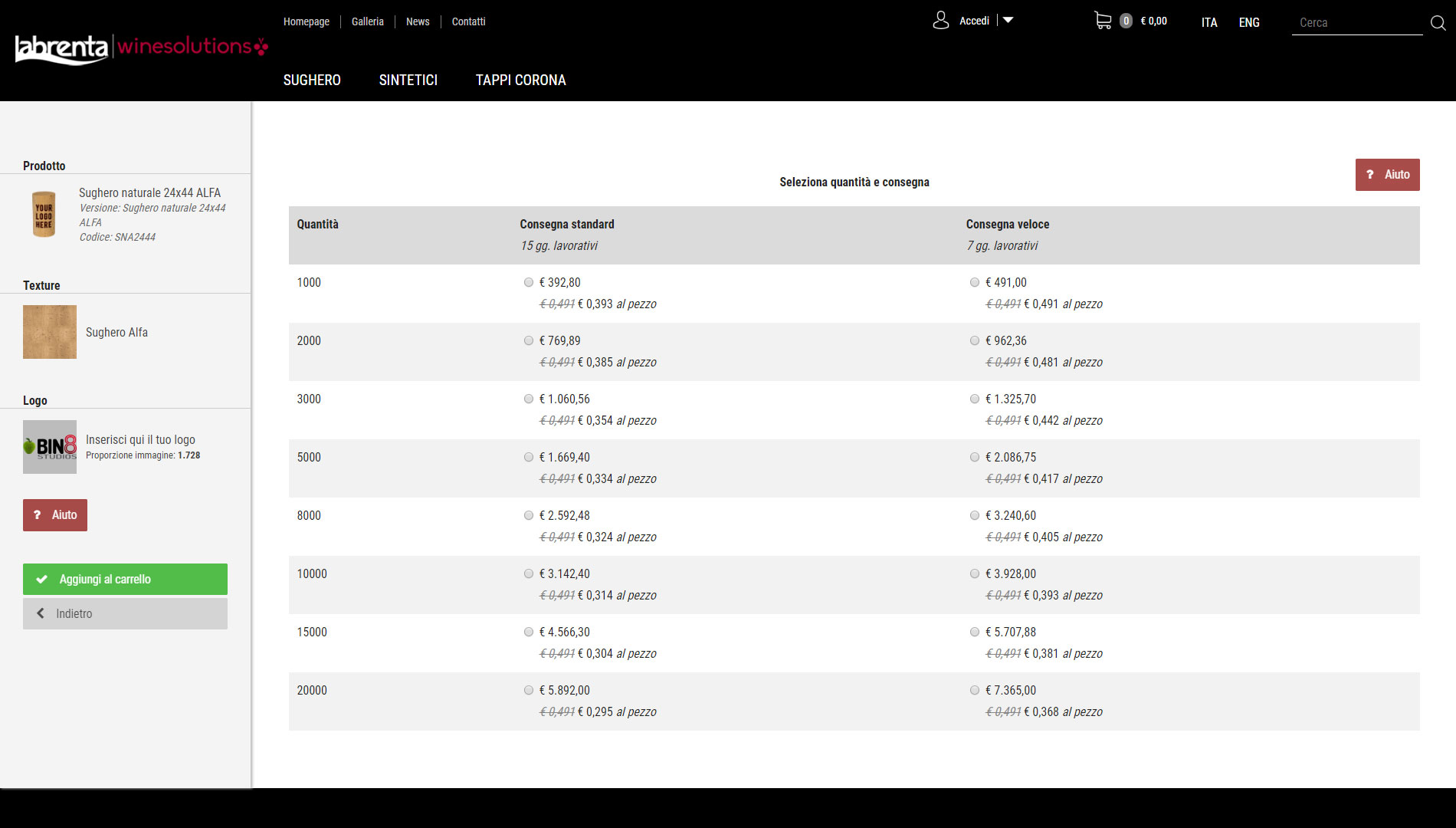The width and height of the screenshot is (1456, 828).
Task: Click the user account icon
Action: 940,21
